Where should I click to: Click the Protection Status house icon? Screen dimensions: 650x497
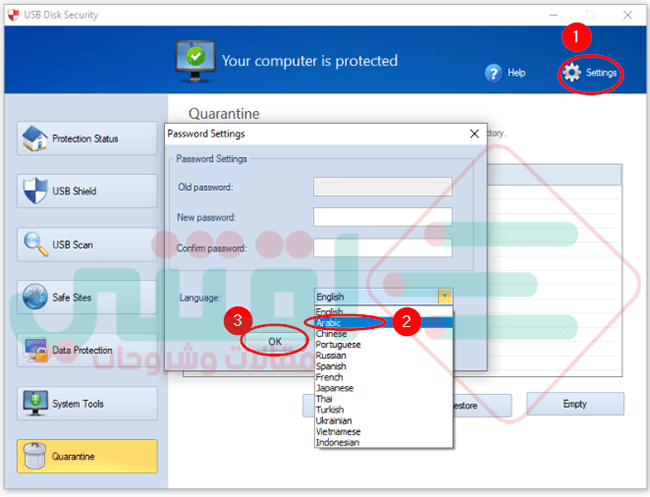point(35,138)
